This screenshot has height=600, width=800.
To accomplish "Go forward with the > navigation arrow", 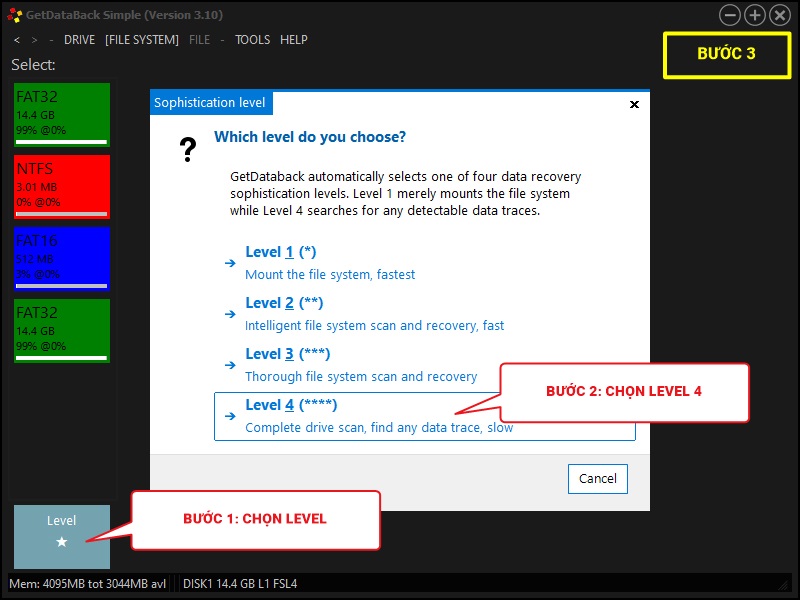I will [x=34, y=40].
